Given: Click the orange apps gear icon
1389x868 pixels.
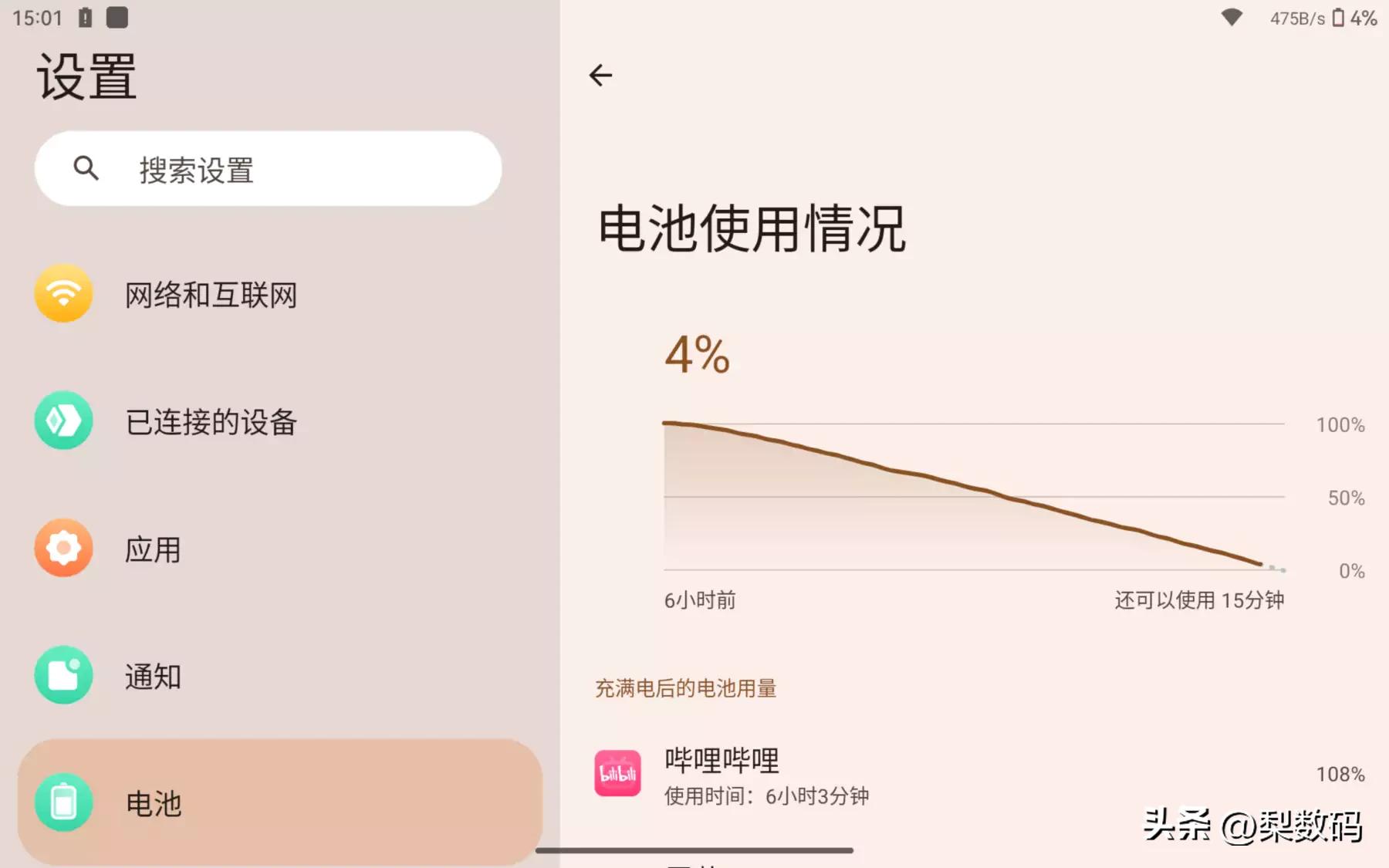Looking at the screenshot, I should (x=63, y=548).
